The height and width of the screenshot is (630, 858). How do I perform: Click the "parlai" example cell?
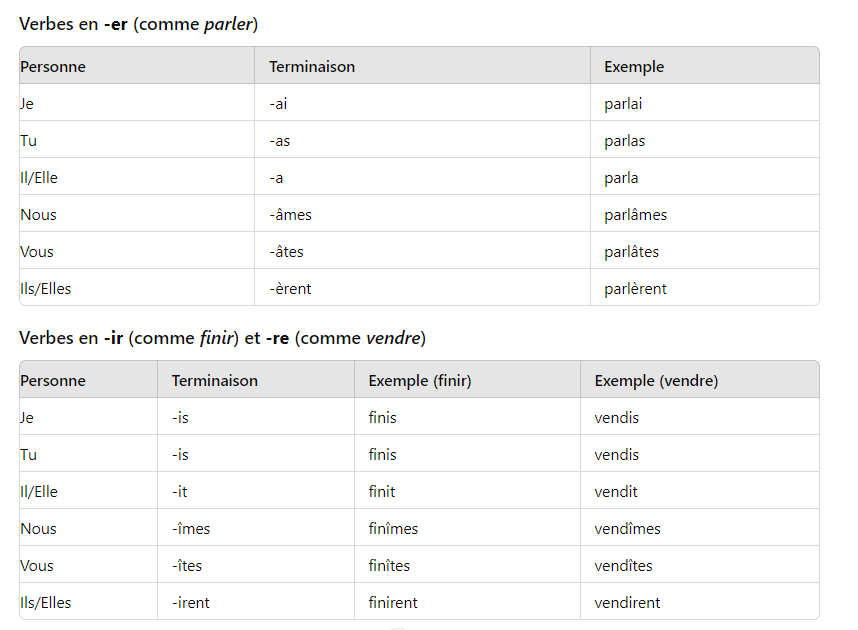pos(624,104)
